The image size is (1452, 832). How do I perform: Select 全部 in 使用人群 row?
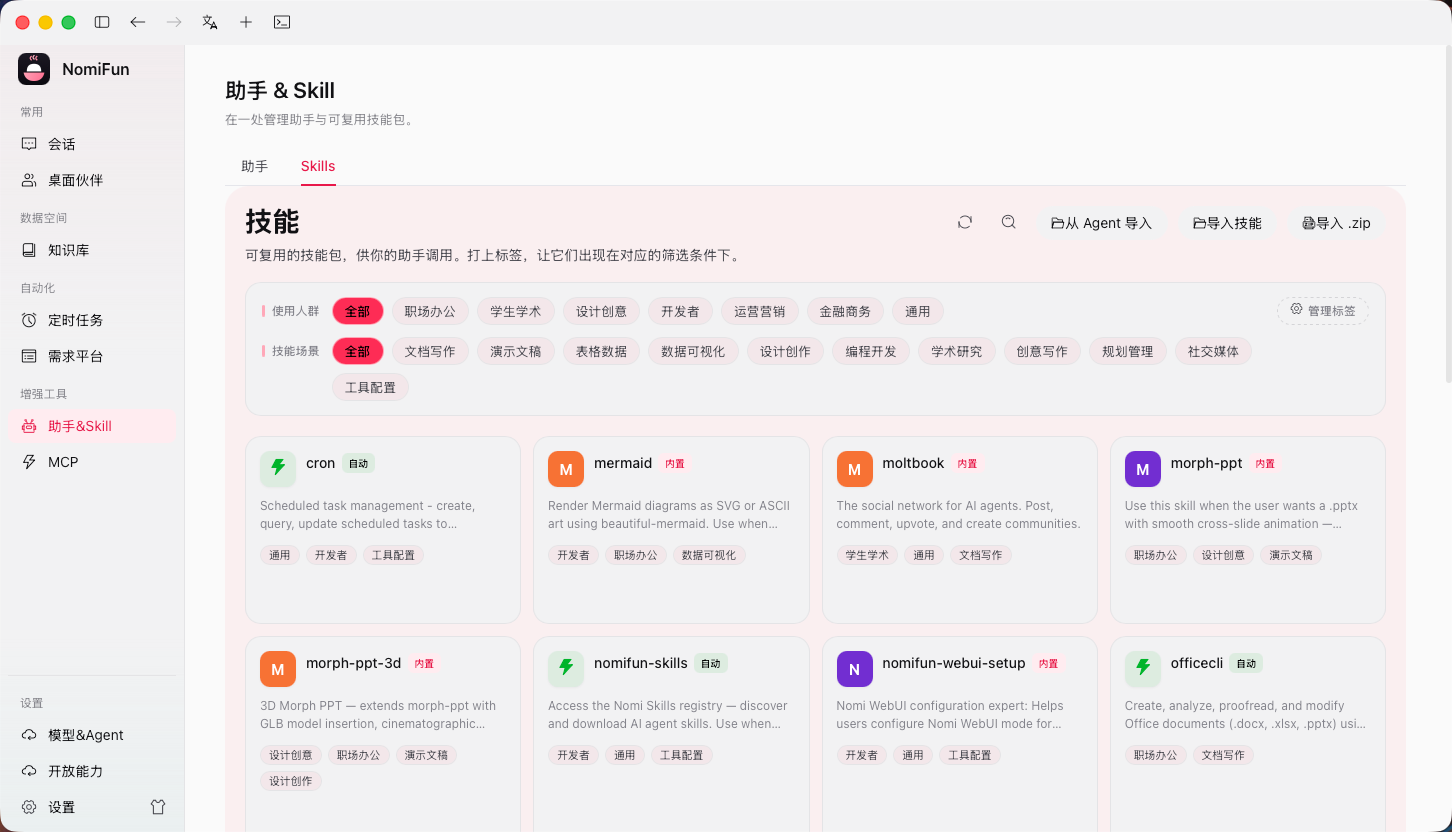click(358, 311)
